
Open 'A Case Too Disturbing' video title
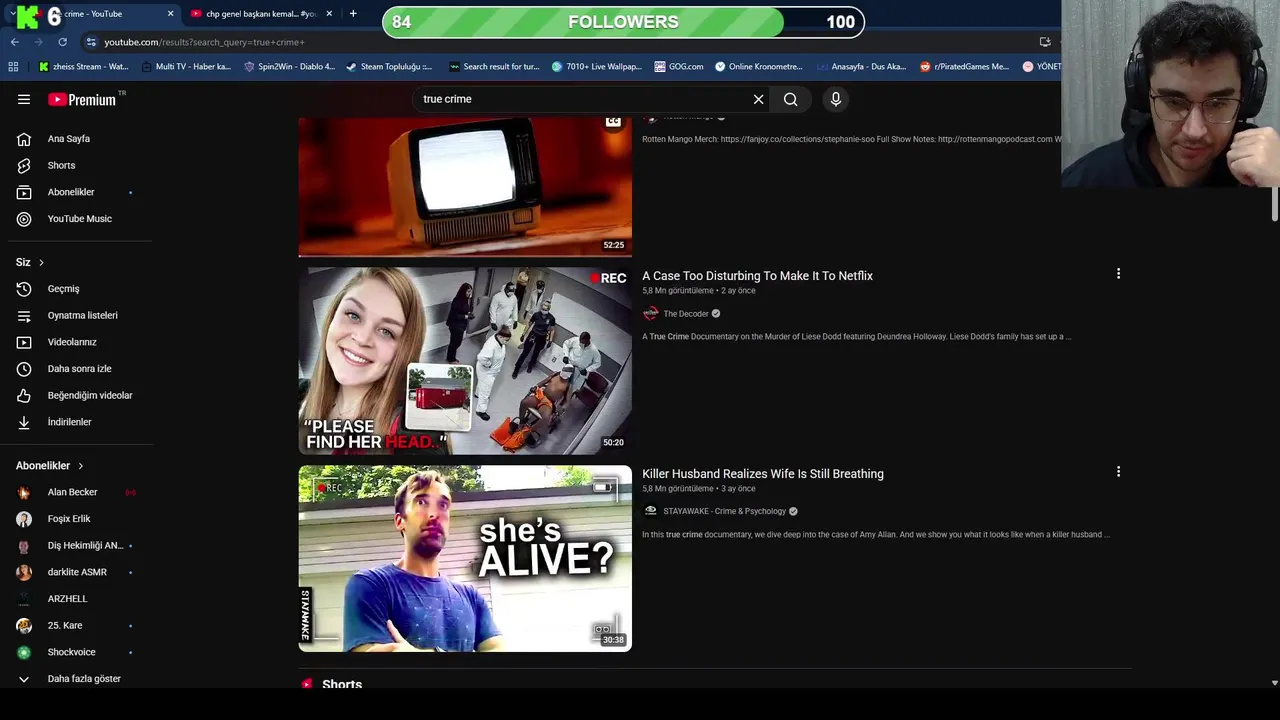(757, 276)
